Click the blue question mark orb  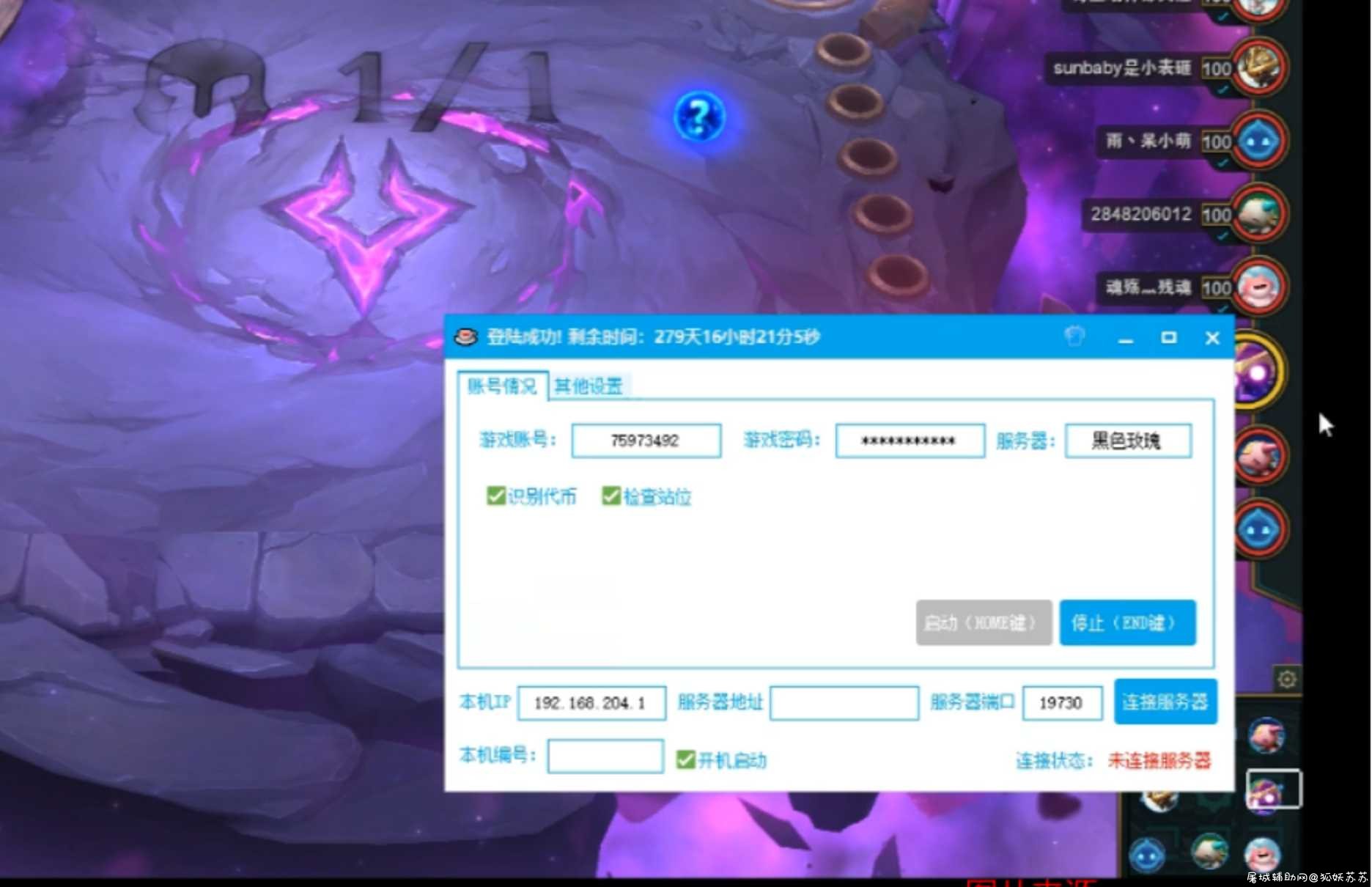699,117
